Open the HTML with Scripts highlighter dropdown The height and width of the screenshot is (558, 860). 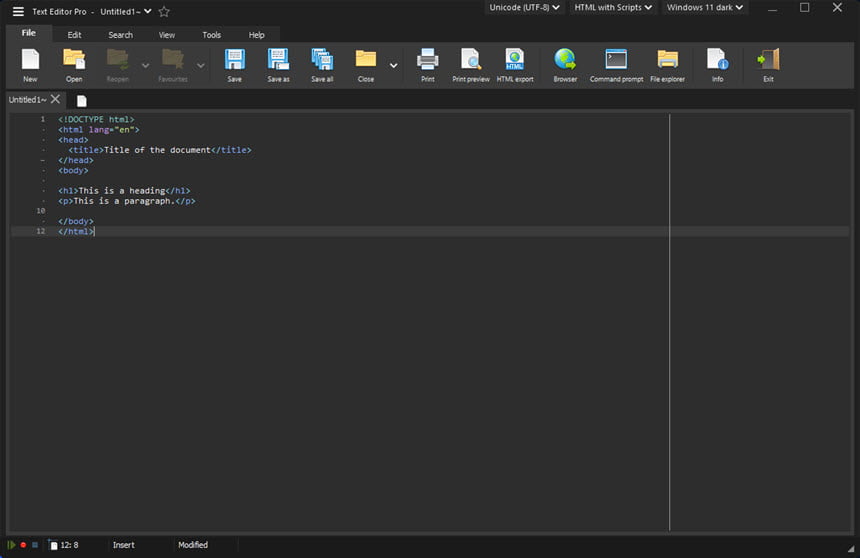point(613,7)
